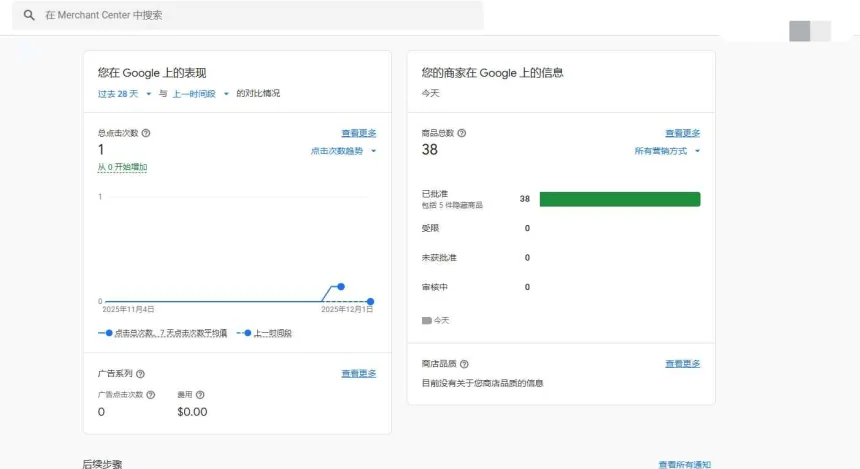Open 查看更多 link for 商店品质
This screenshot has width=860, height=469.
pyautogui.click(x=682, y=364)
